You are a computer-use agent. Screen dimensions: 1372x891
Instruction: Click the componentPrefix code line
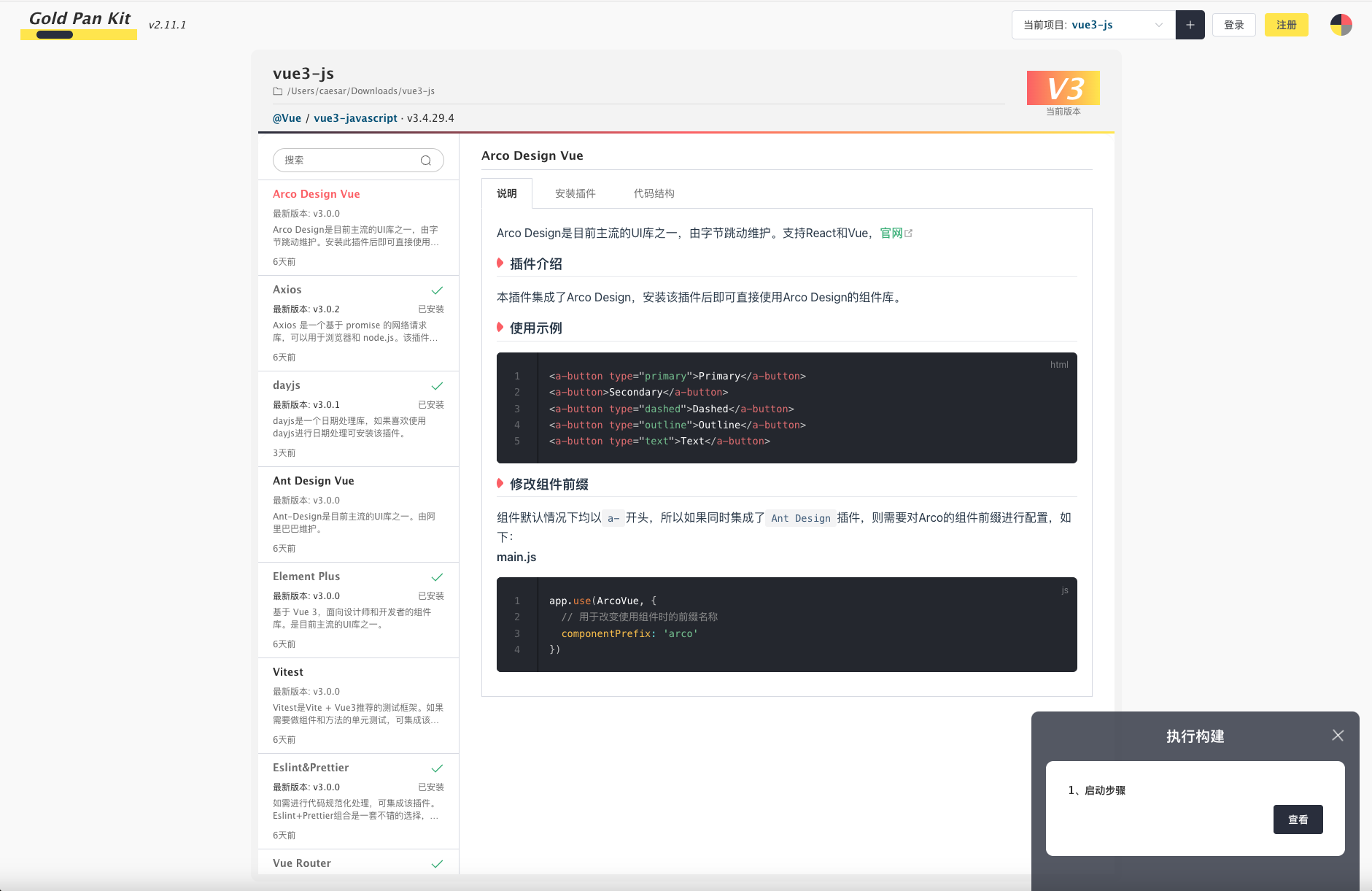[629, 633]
